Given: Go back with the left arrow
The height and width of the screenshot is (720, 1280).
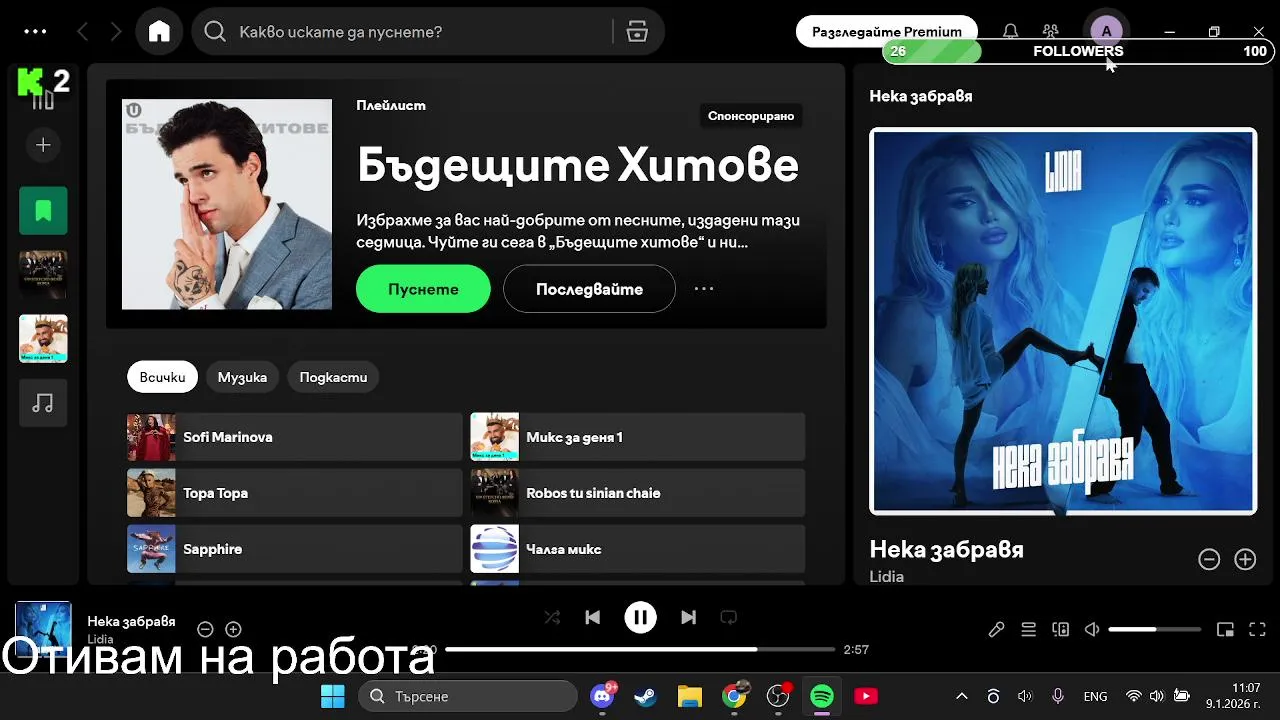Looking at the screenshot, I should click(x=83, y=32).
